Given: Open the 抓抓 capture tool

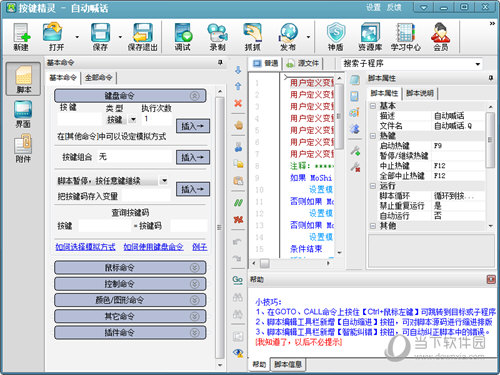Looking at the screenshot, I should coord(252,37).
